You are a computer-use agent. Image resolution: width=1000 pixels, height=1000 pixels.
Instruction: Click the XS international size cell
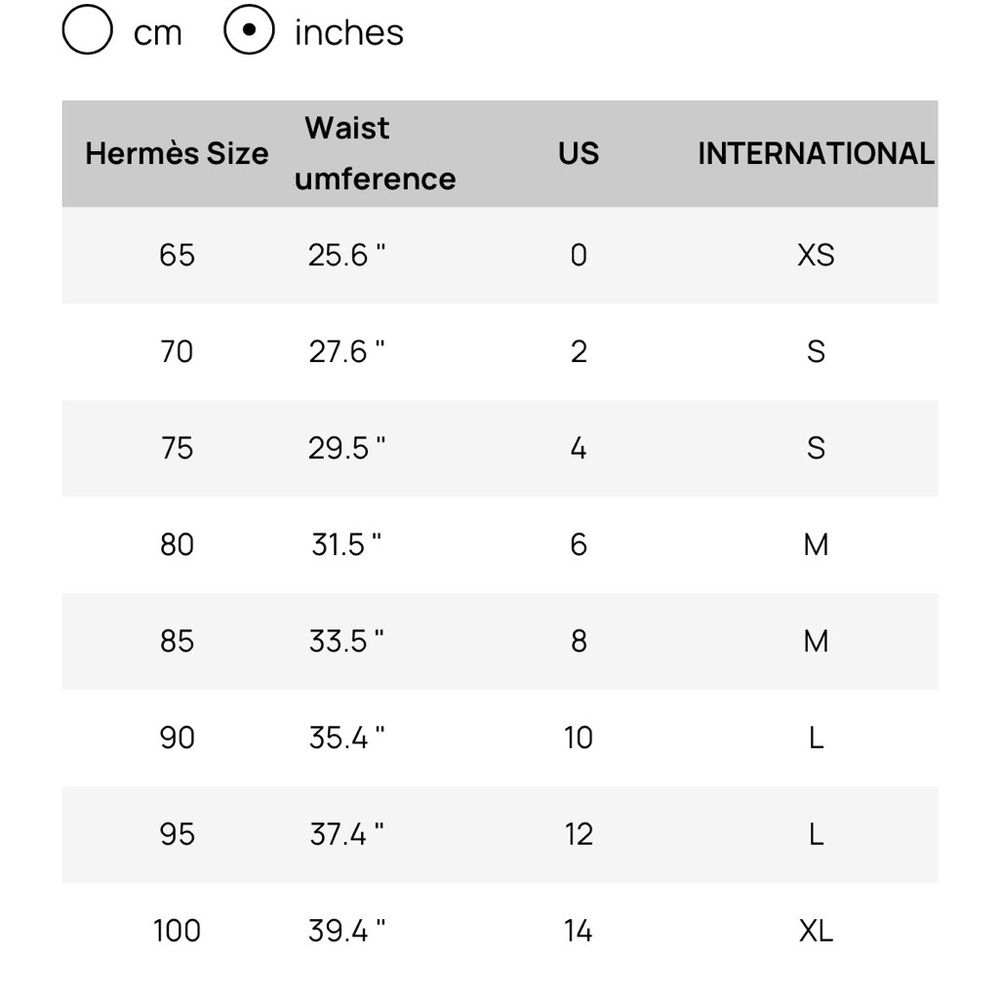pos(816,255)
